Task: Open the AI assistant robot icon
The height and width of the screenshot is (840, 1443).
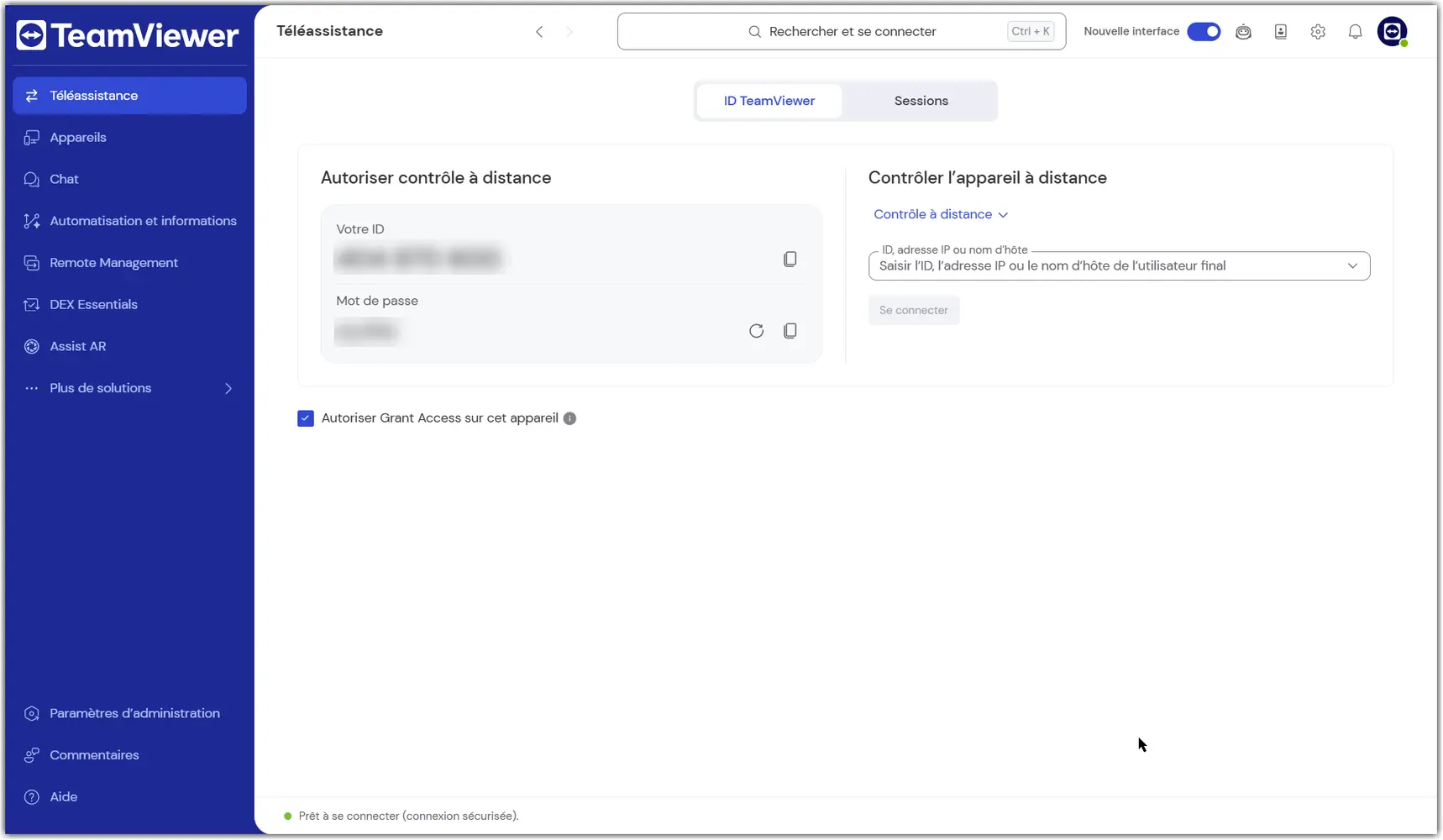Action: 1244,32
